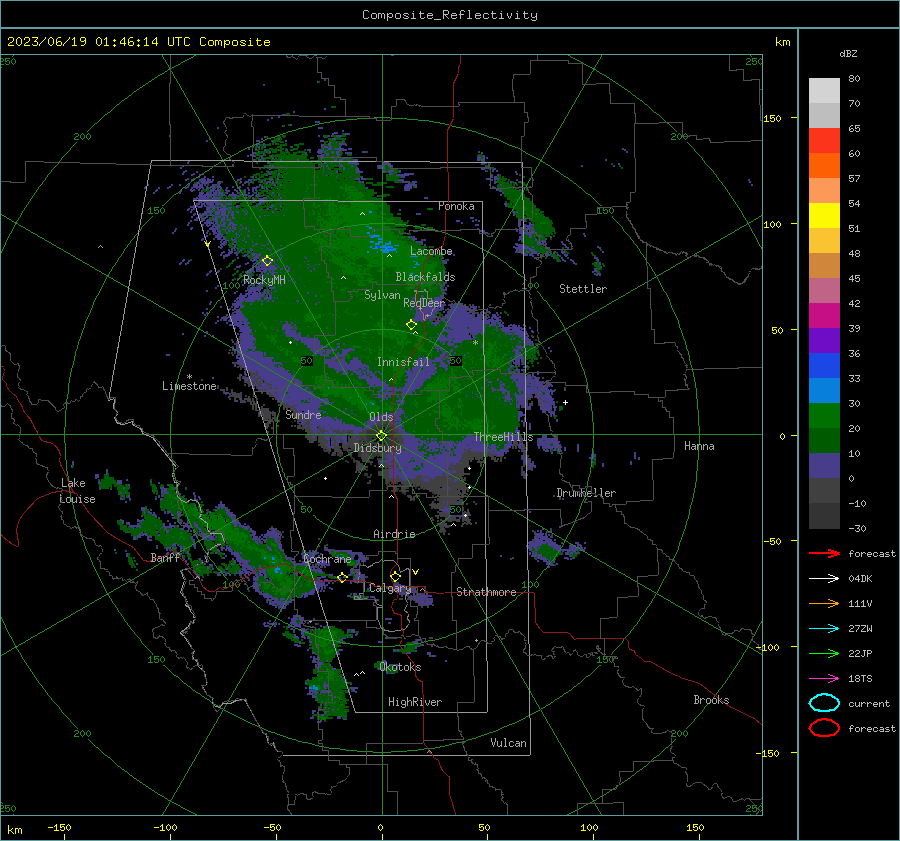The width and height of the screenshot is (900, 841).
Task: Click the RedDeer city label
Action: (x=424, y=303)
